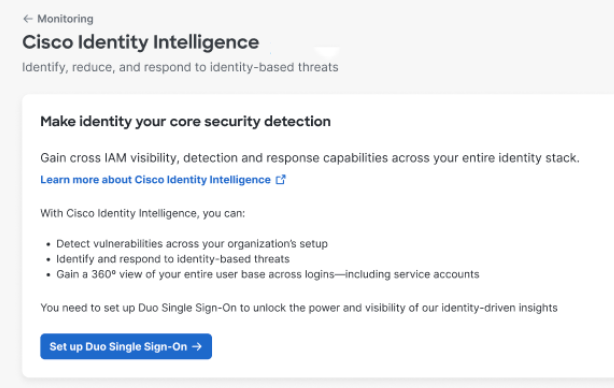The width and height of the screenshot is (614, 388).
Task: Click the bullet marker before Identify and respond
Action: click(x=48, y=260)
